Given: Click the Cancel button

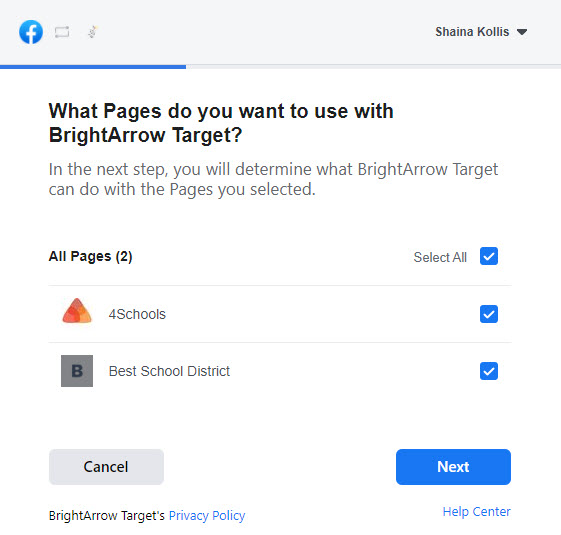Looking at the screenshot, I should (106, 467).
